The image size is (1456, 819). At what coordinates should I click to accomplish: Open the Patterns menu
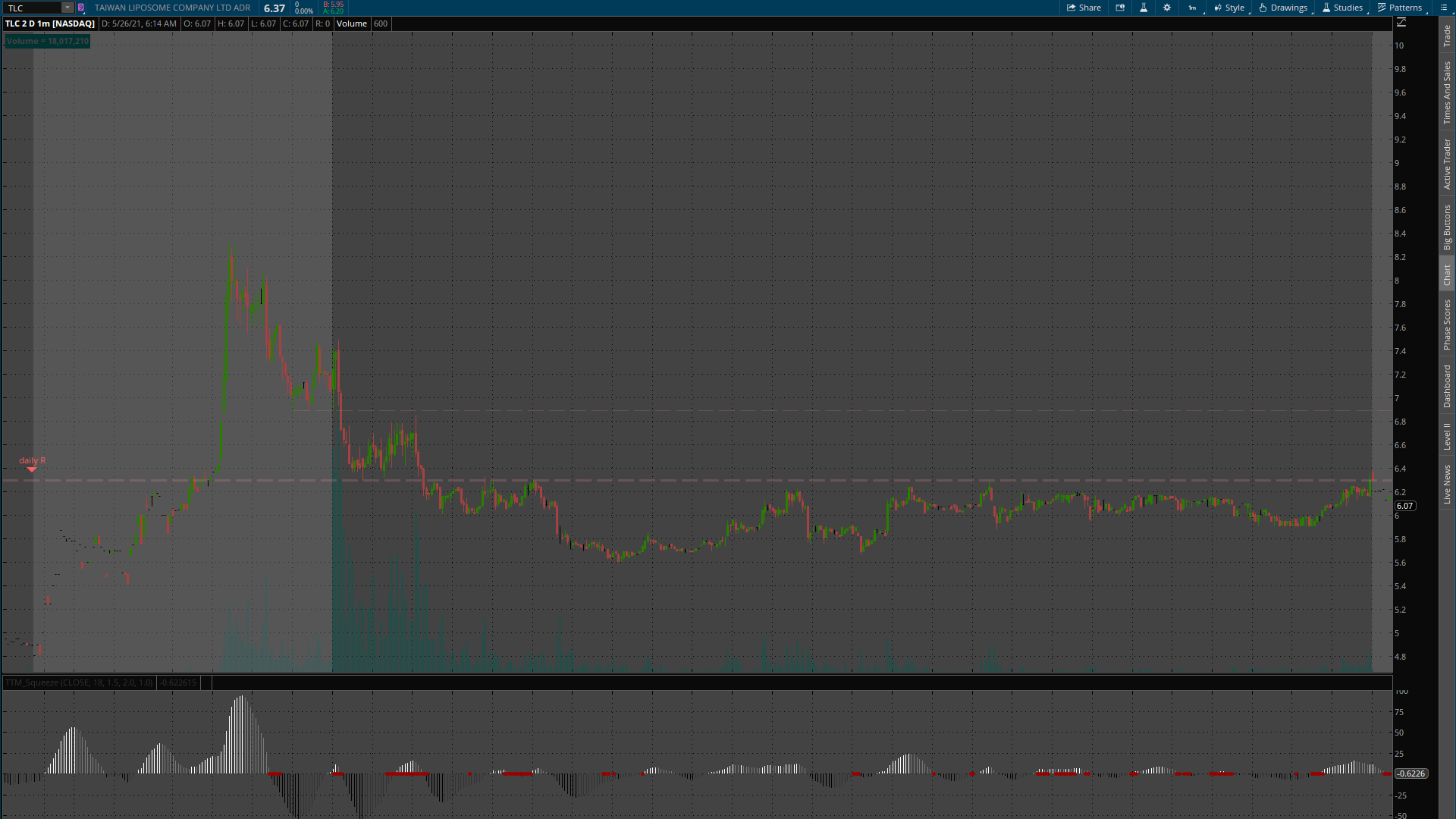pos(1400,8)
